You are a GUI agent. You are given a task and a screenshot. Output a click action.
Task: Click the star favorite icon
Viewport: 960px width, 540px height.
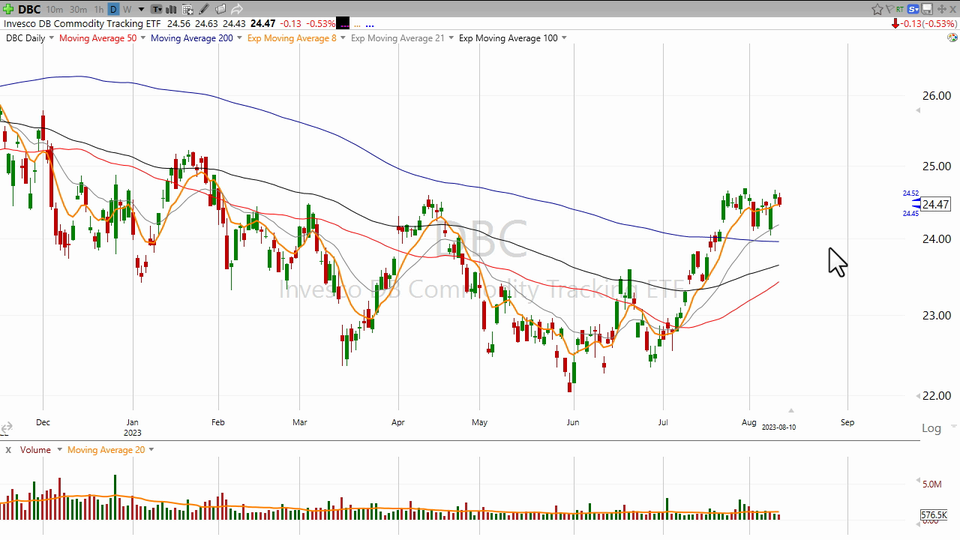pyautogui.click(x=877, y=9)
